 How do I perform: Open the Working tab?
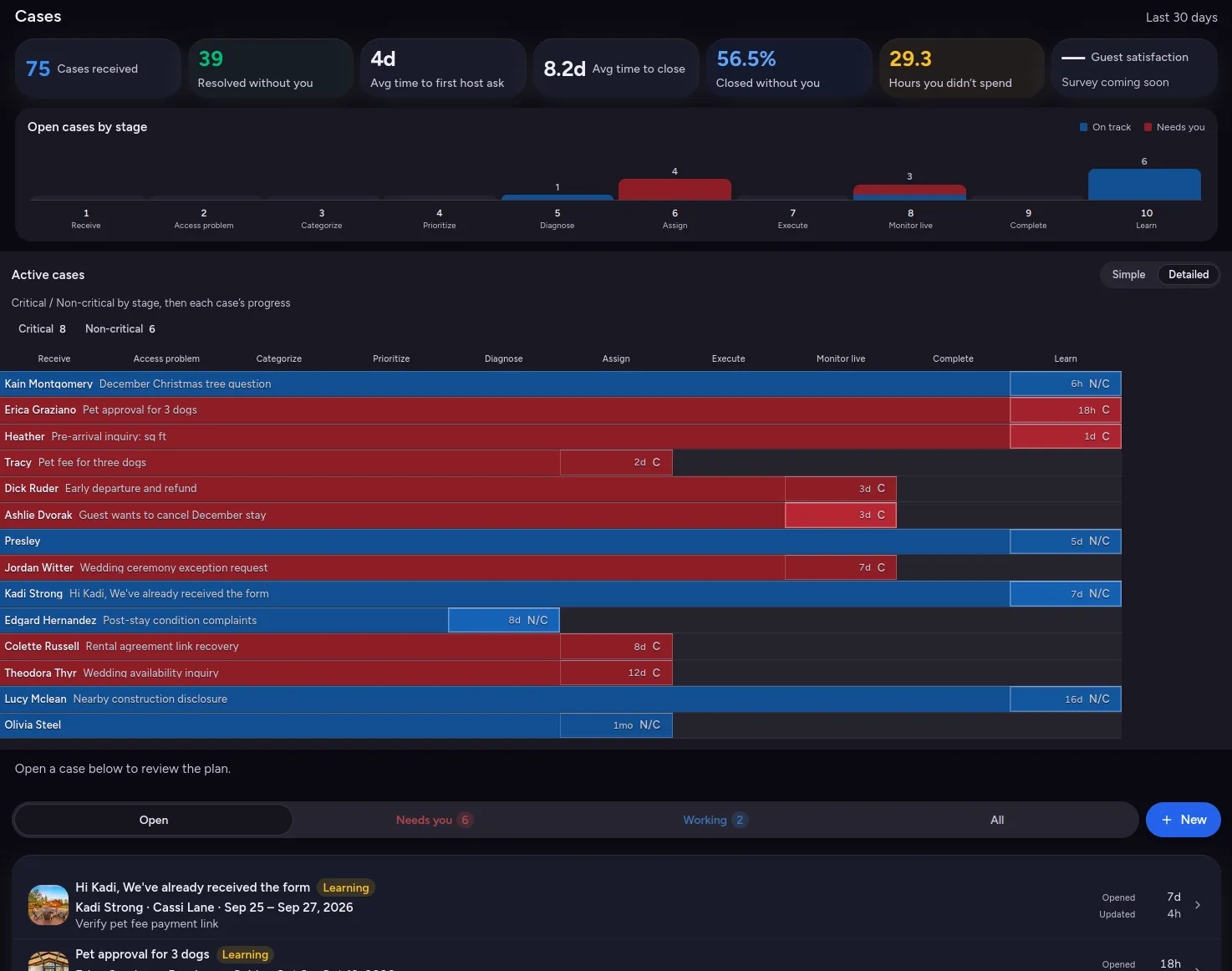pyautogui.click(x=714, y=820)
